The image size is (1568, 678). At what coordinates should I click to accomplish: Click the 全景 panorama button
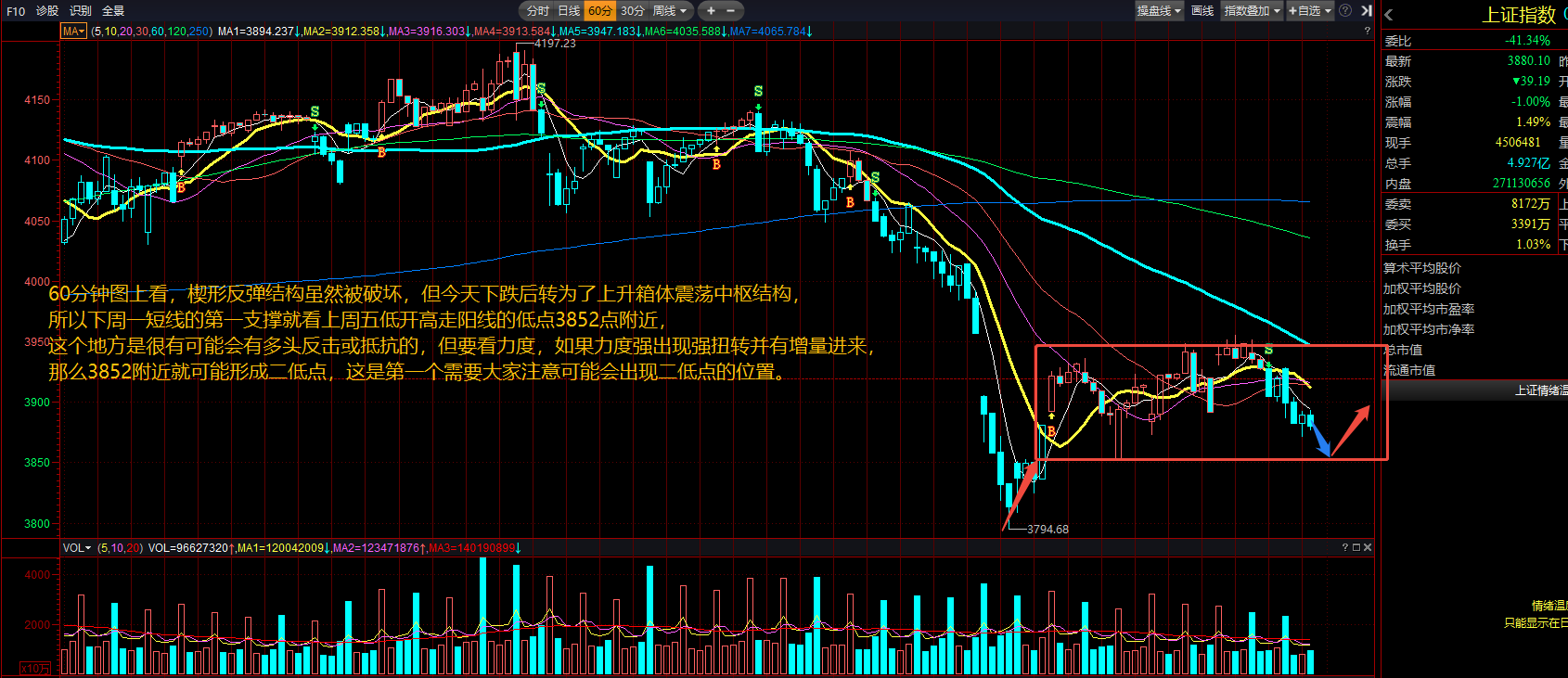113,11
